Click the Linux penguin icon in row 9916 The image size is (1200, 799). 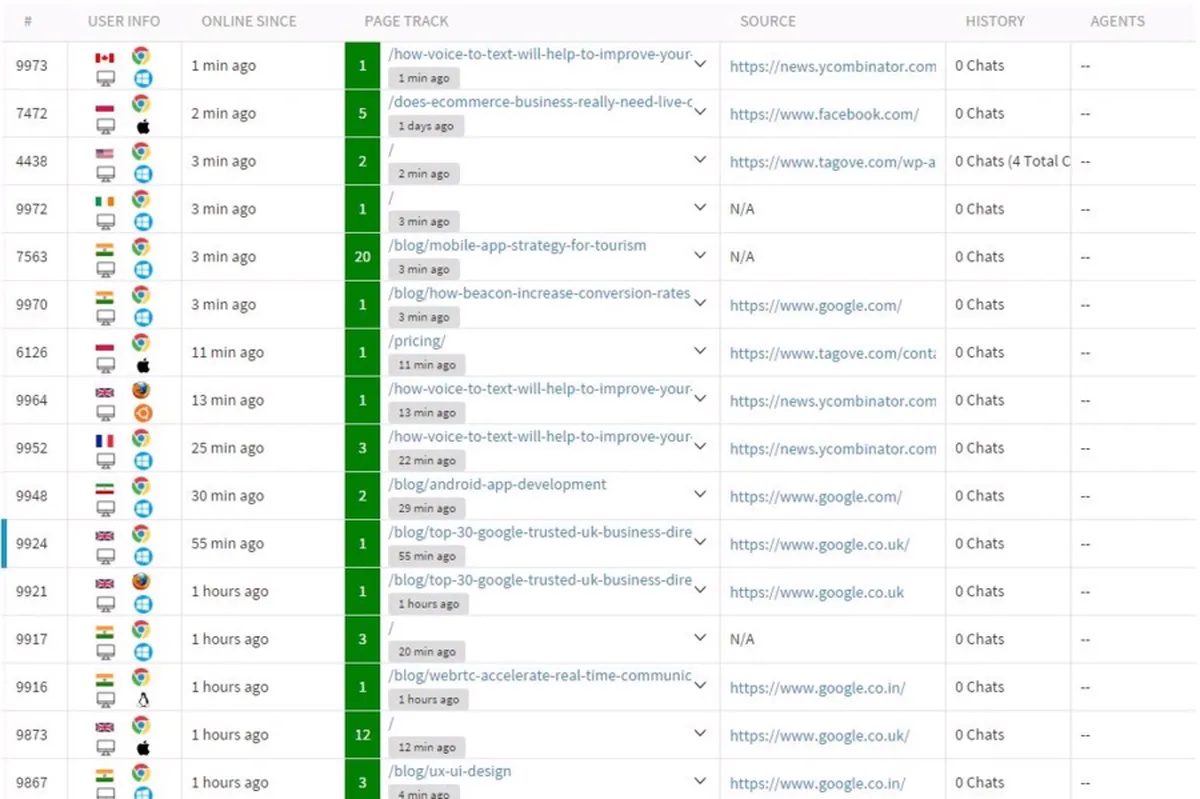click(x=142, y=700)
